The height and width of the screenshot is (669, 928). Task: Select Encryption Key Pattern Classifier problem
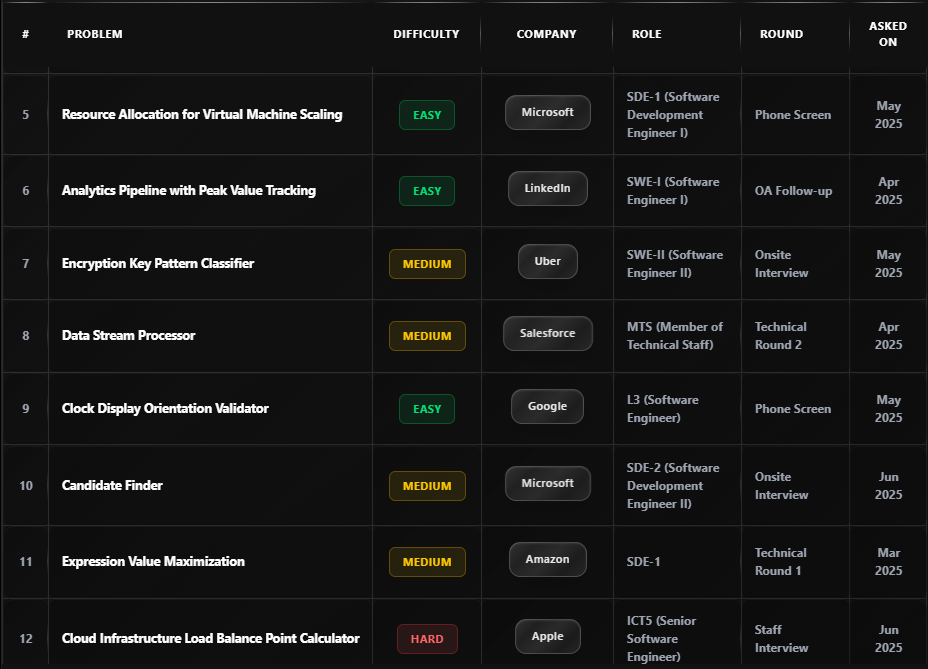(x=158, y=264)
